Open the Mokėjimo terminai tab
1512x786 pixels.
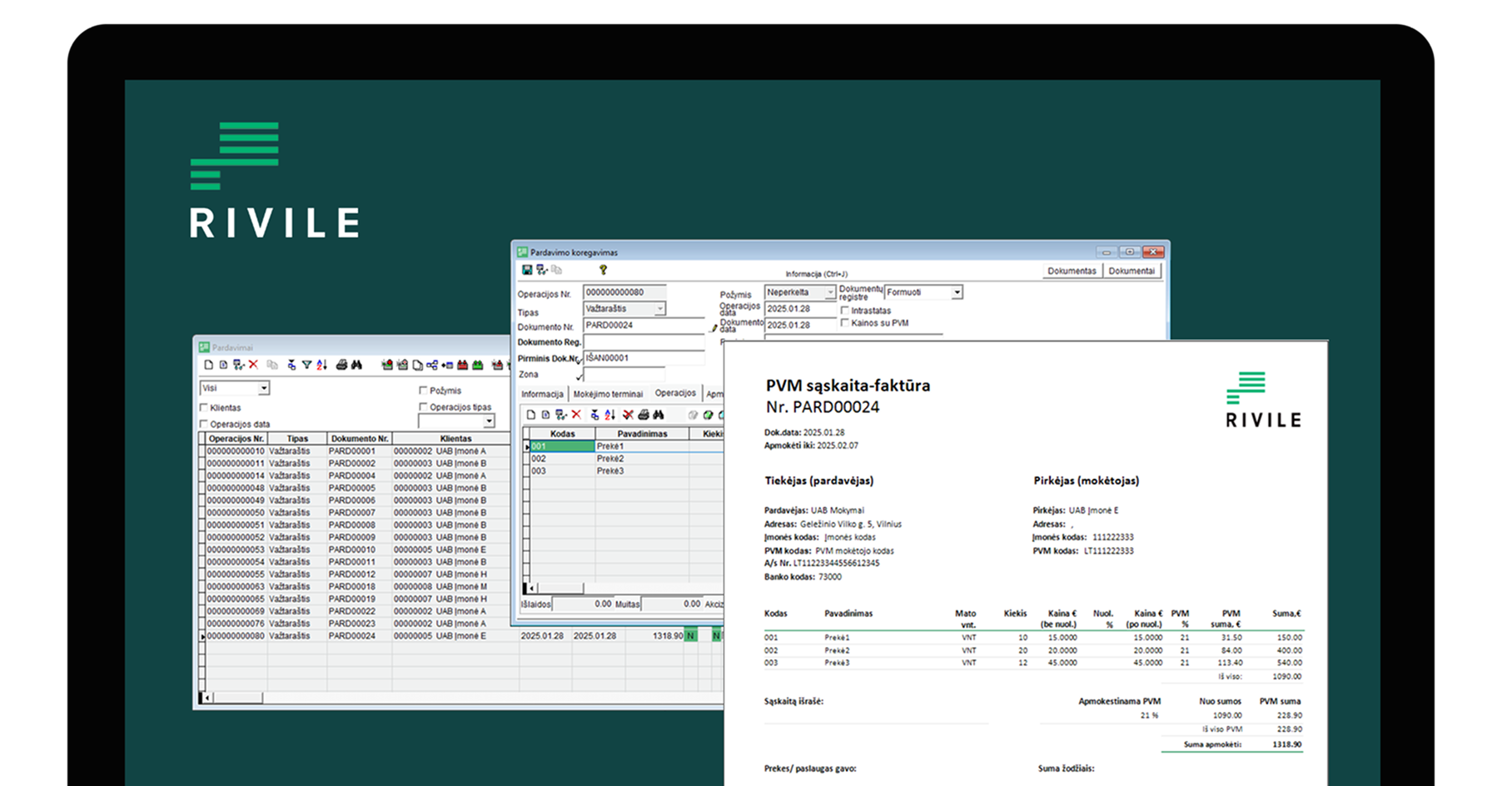[x=608, y=394]
